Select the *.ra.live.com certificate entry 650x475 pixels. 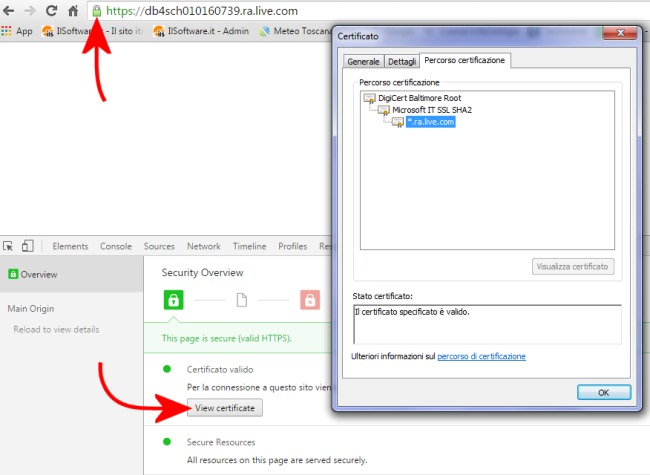(x=431, y=122)
